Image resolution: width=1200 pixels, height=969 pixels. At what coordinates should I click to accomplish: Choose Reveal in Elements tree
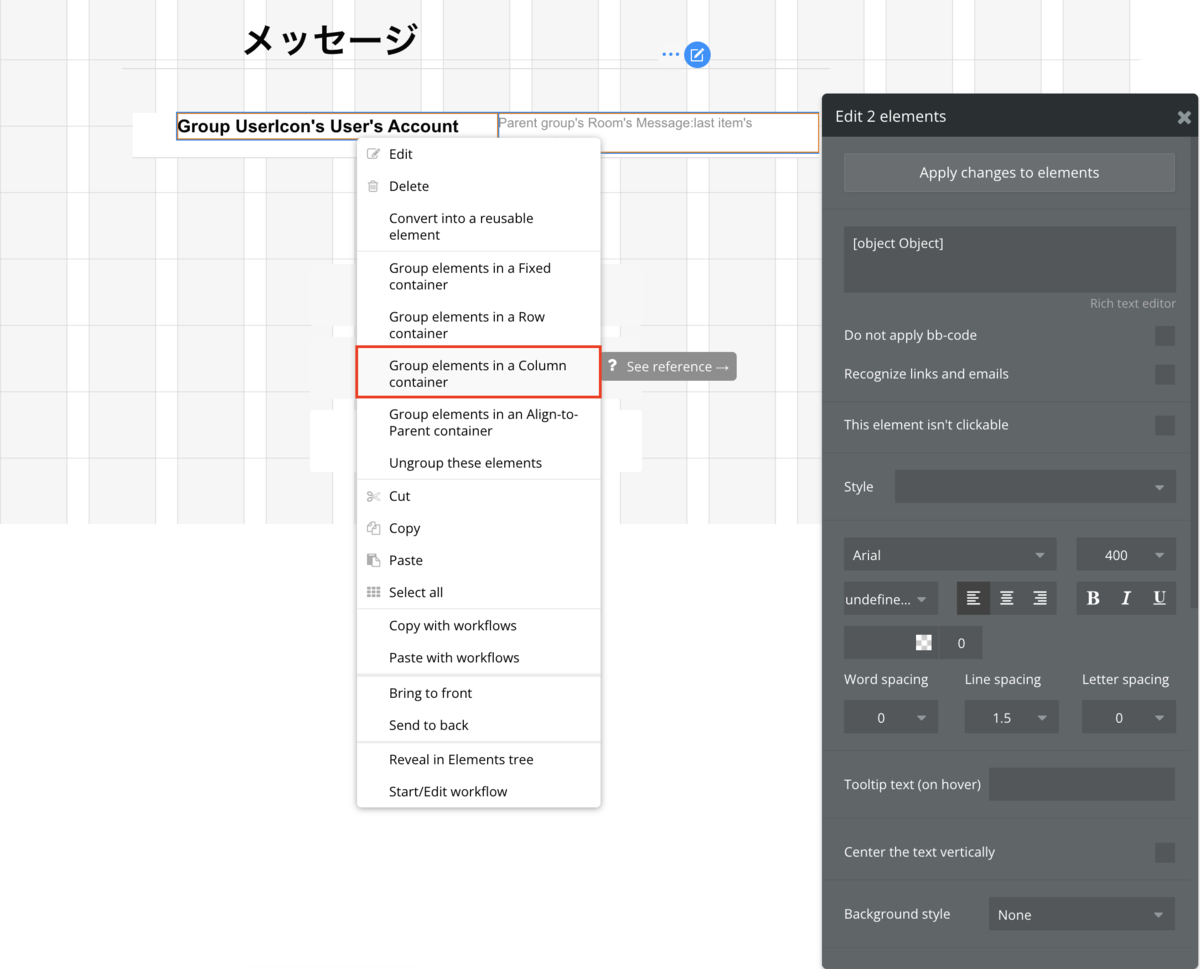coord(478,759)
